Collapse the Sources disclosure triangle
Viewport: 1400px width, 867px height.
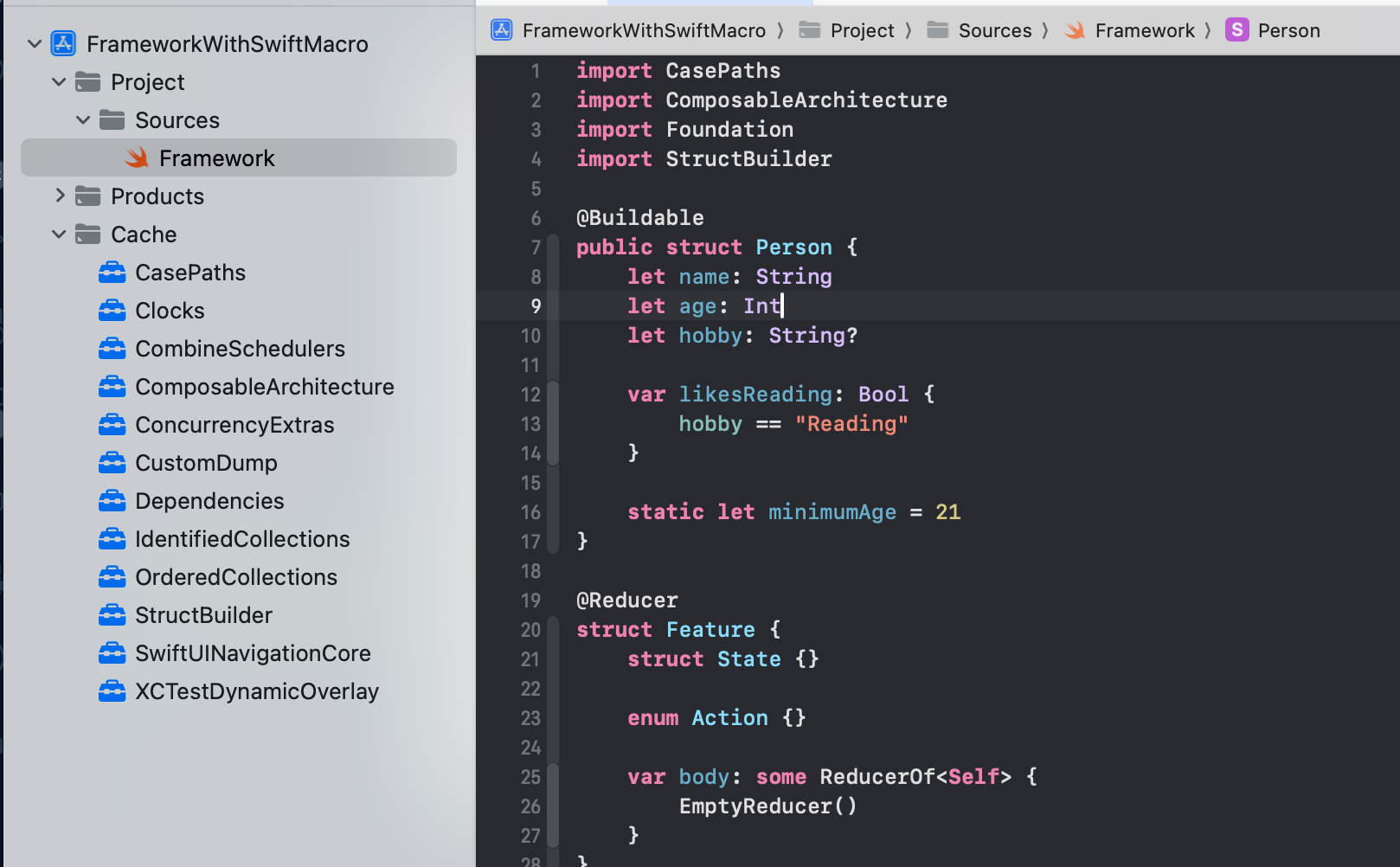[83, 119]
